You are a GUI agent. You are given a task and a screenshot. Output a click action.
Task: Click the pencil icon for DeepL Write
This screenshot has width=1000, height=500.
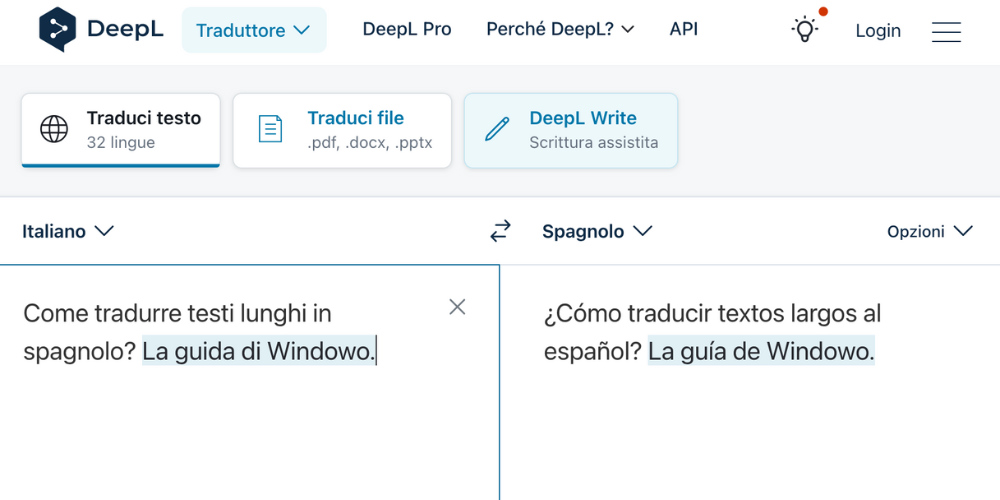(496, 130)
